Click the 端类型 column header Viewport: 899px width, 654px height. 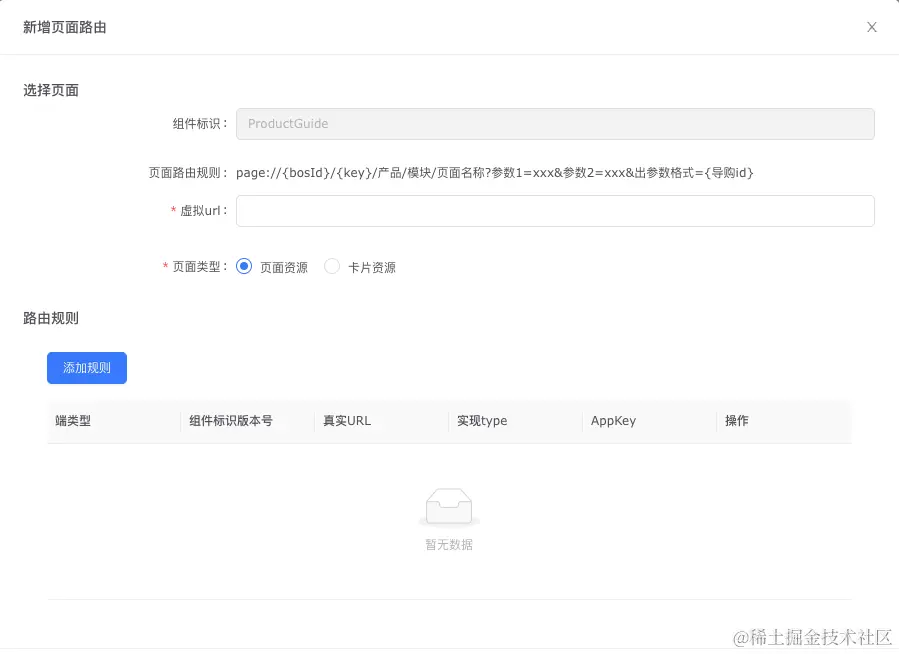pos(69,420)
